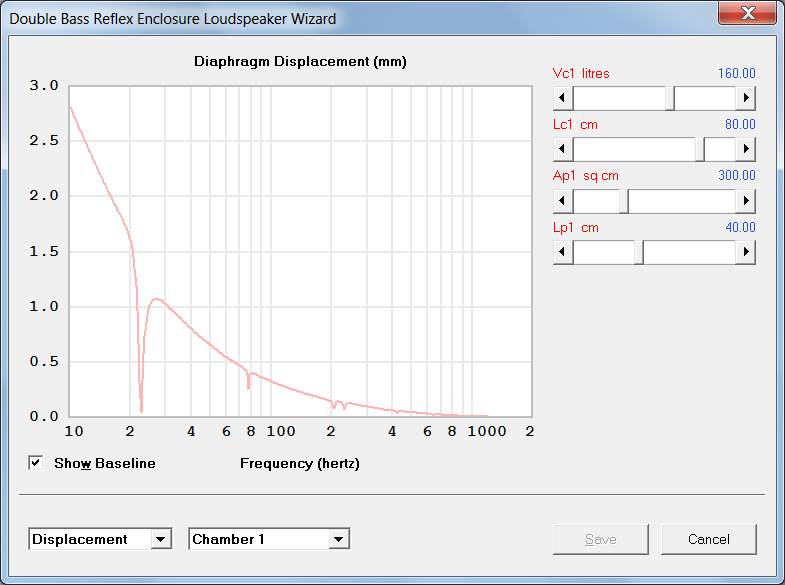Close the Loudspeaker Wizard window
The height and width of the screenshot is (585, 785).
tap(748, 13)
